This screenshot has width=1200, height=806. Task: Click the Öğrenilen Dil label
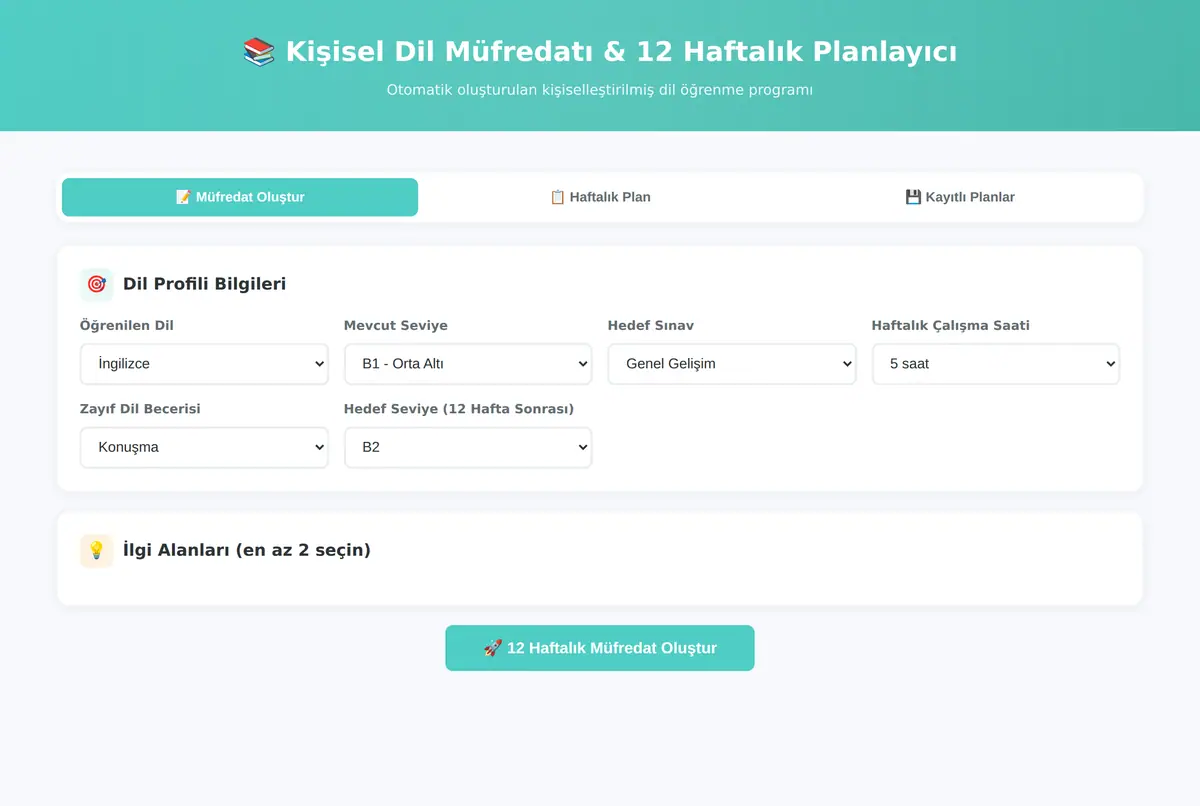[x=127, y=325]
